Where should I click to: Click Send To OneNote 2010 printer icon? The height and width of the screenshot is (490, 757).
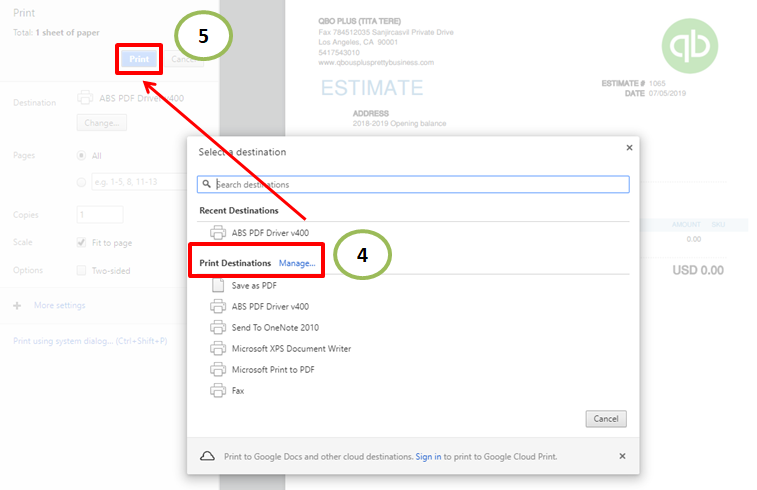click(218, 327)
